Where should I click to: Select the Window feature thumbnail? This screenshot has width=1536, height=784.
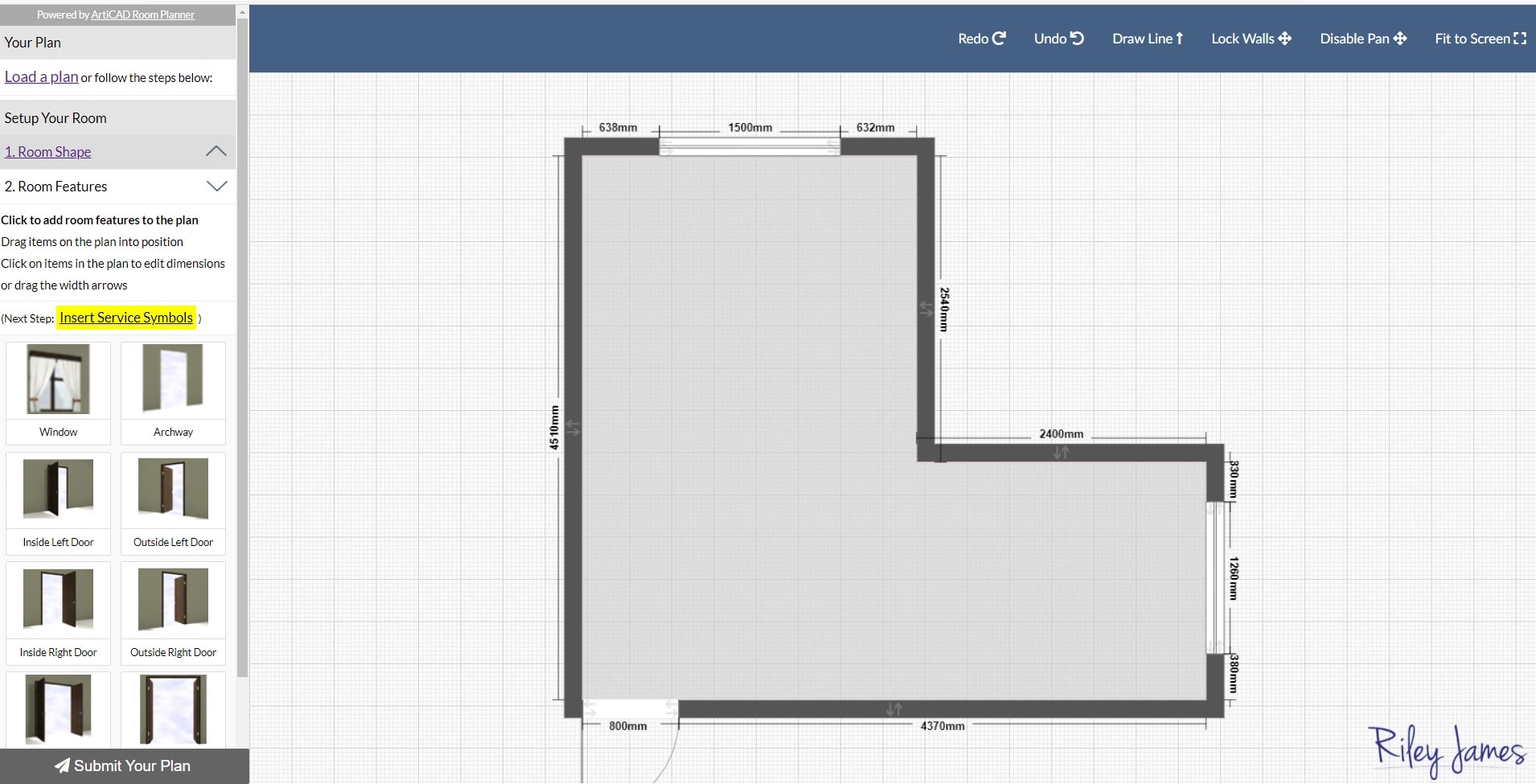[x=57, y=380]
